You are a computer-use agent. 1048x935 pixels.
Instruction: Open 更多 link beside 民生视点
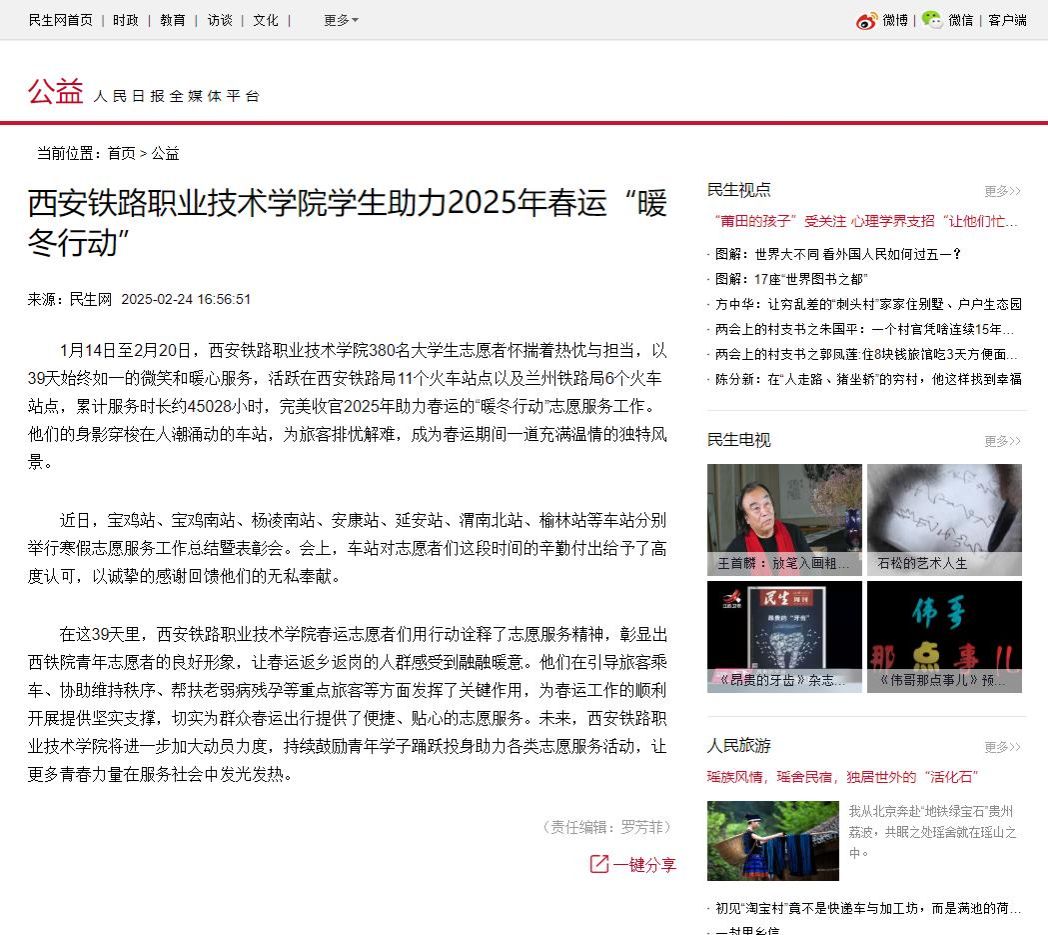1002,191
